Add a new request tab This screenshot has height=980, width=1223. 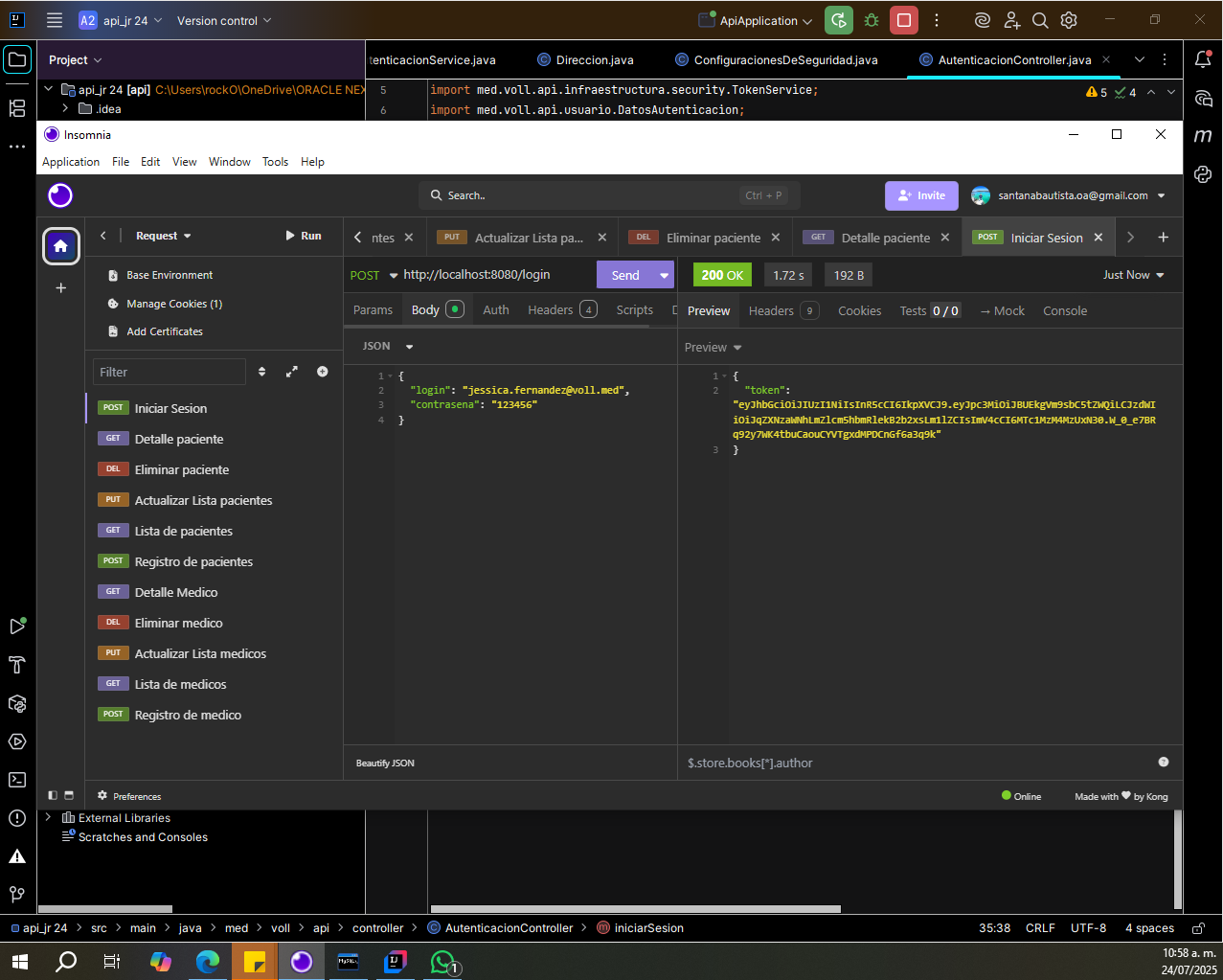click(x=1163, y=238)
